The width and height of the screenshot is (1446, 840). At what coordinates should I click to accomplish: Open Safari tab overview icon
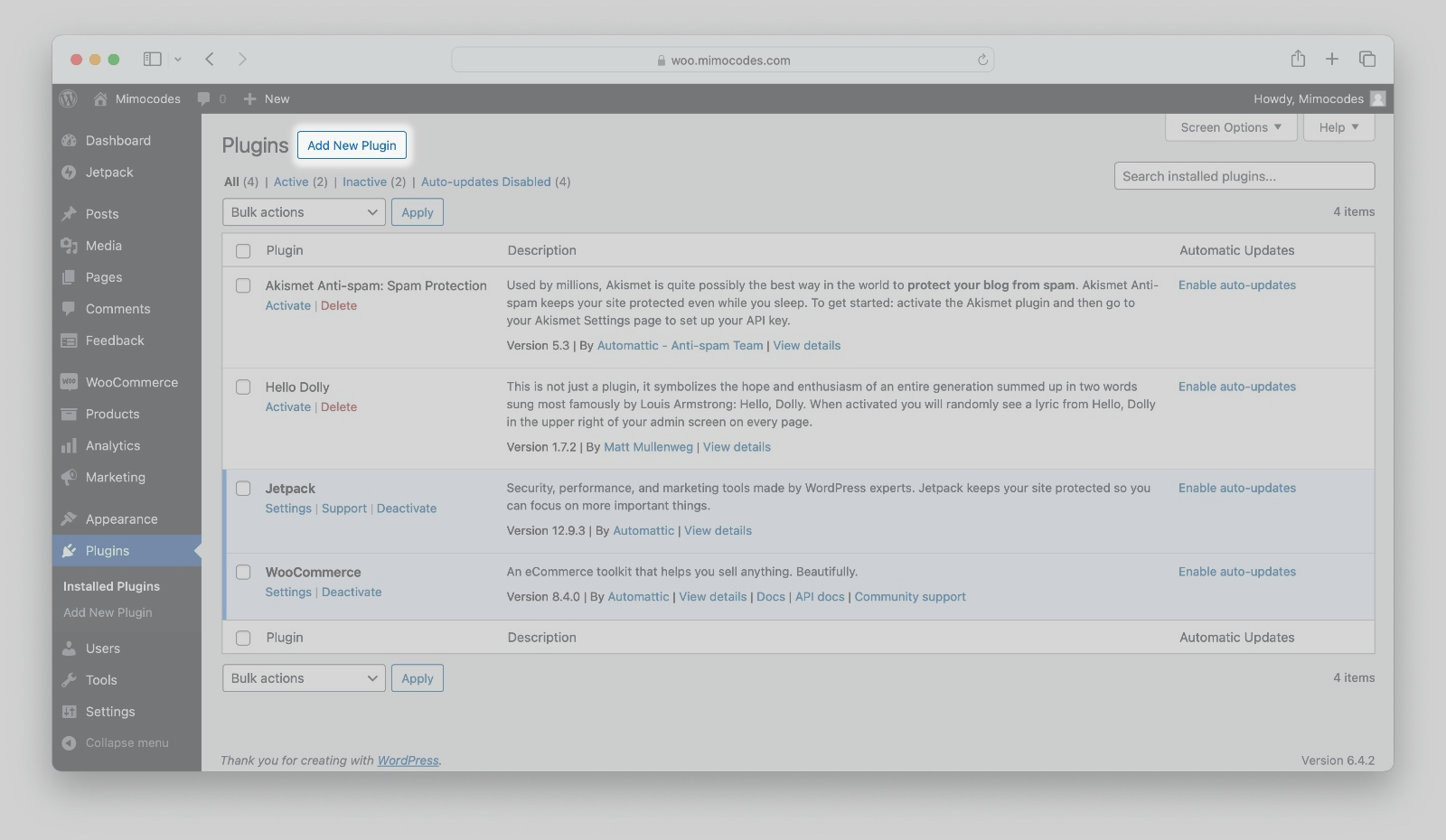coord(1366,59)
